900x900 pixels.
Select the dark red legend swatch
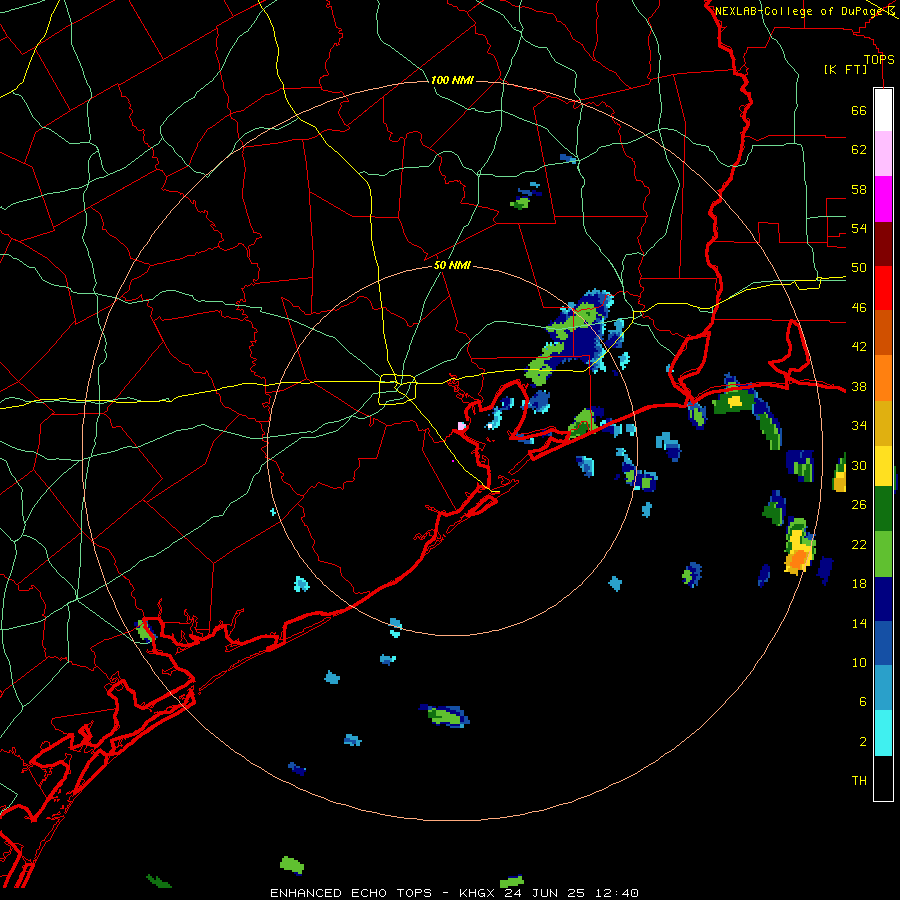[x=883, y=243]
